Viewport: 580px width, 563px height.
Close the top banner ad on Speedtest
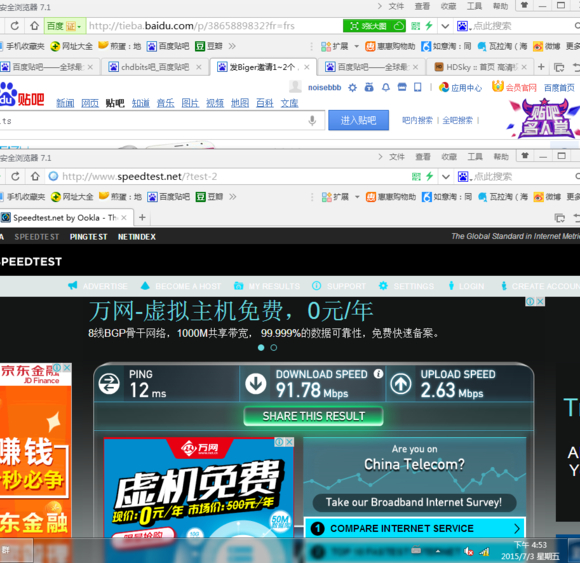tap(540, 301)
